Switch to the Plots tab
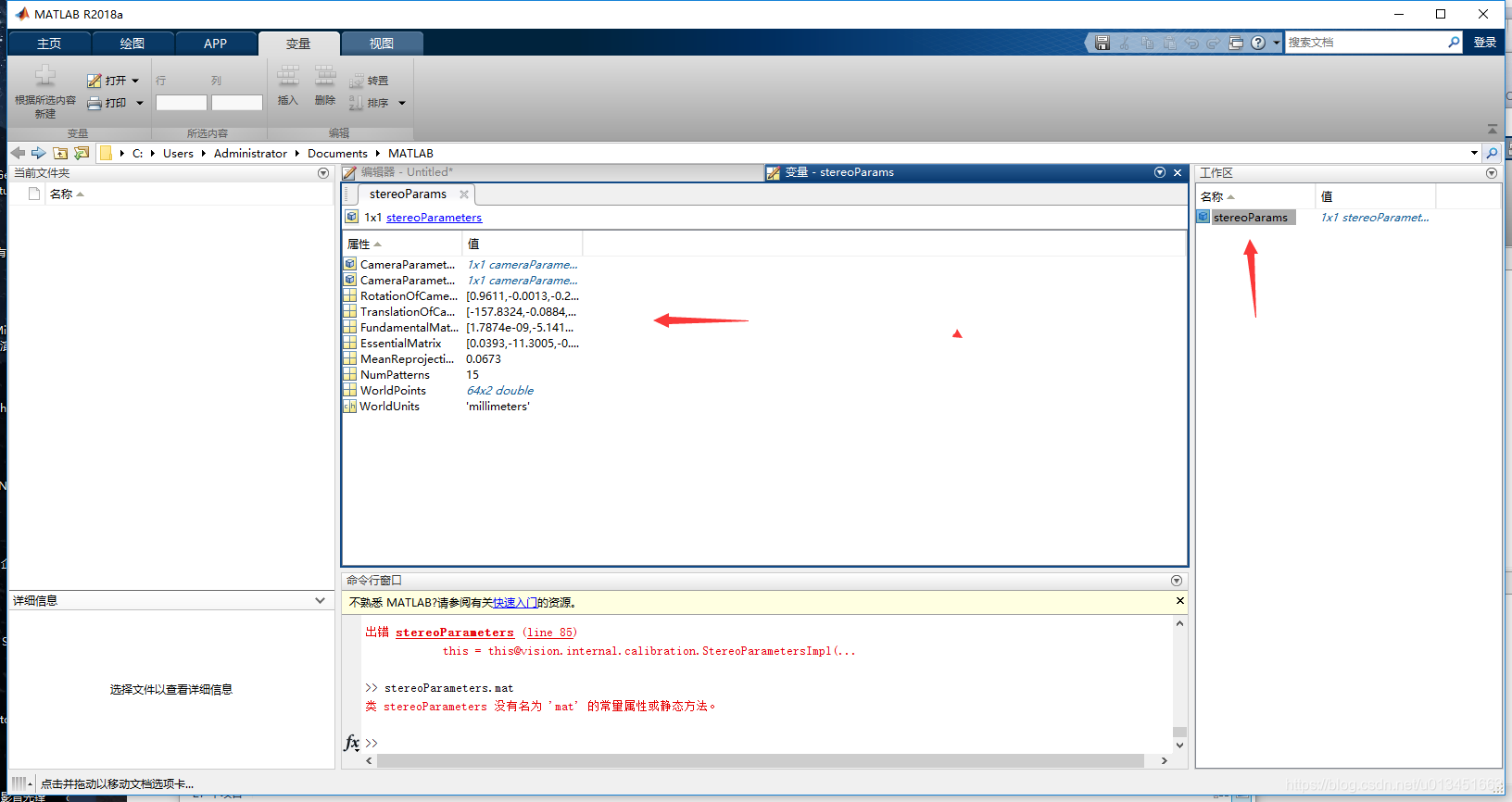This screenshot has width=1512, height=802. click(x=132, y=44)
